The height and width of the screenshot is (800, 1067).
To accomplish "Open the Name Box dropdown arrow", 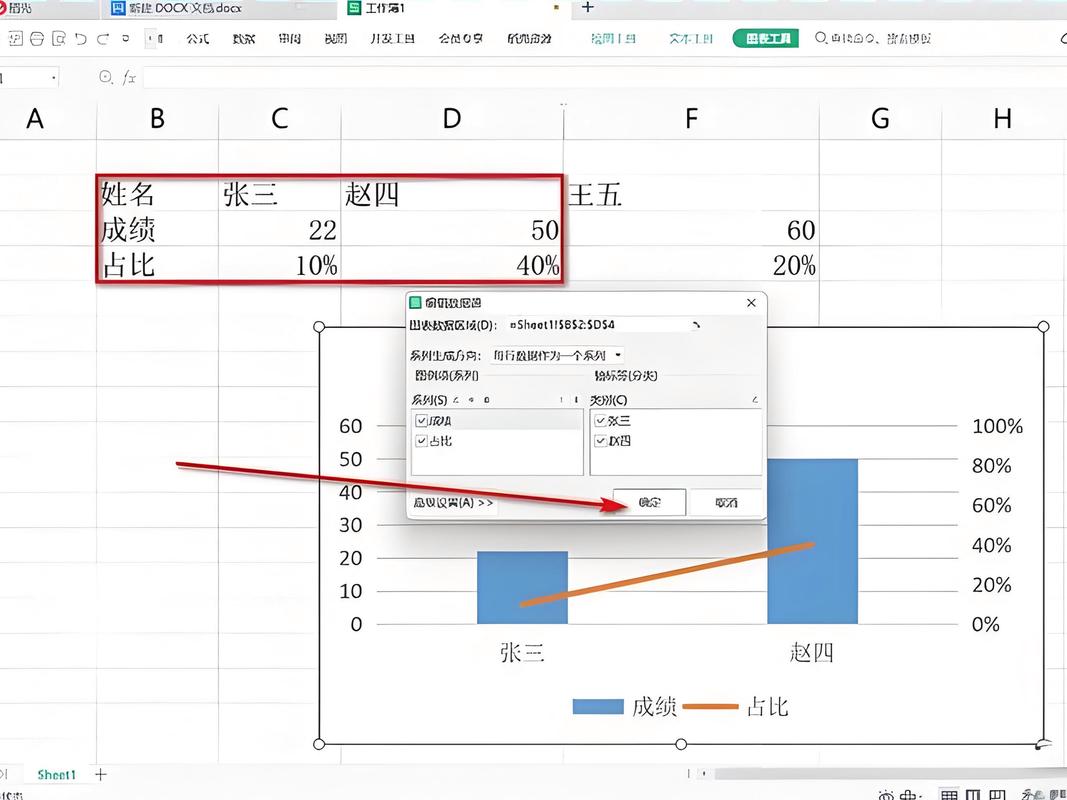I will 54,77.
